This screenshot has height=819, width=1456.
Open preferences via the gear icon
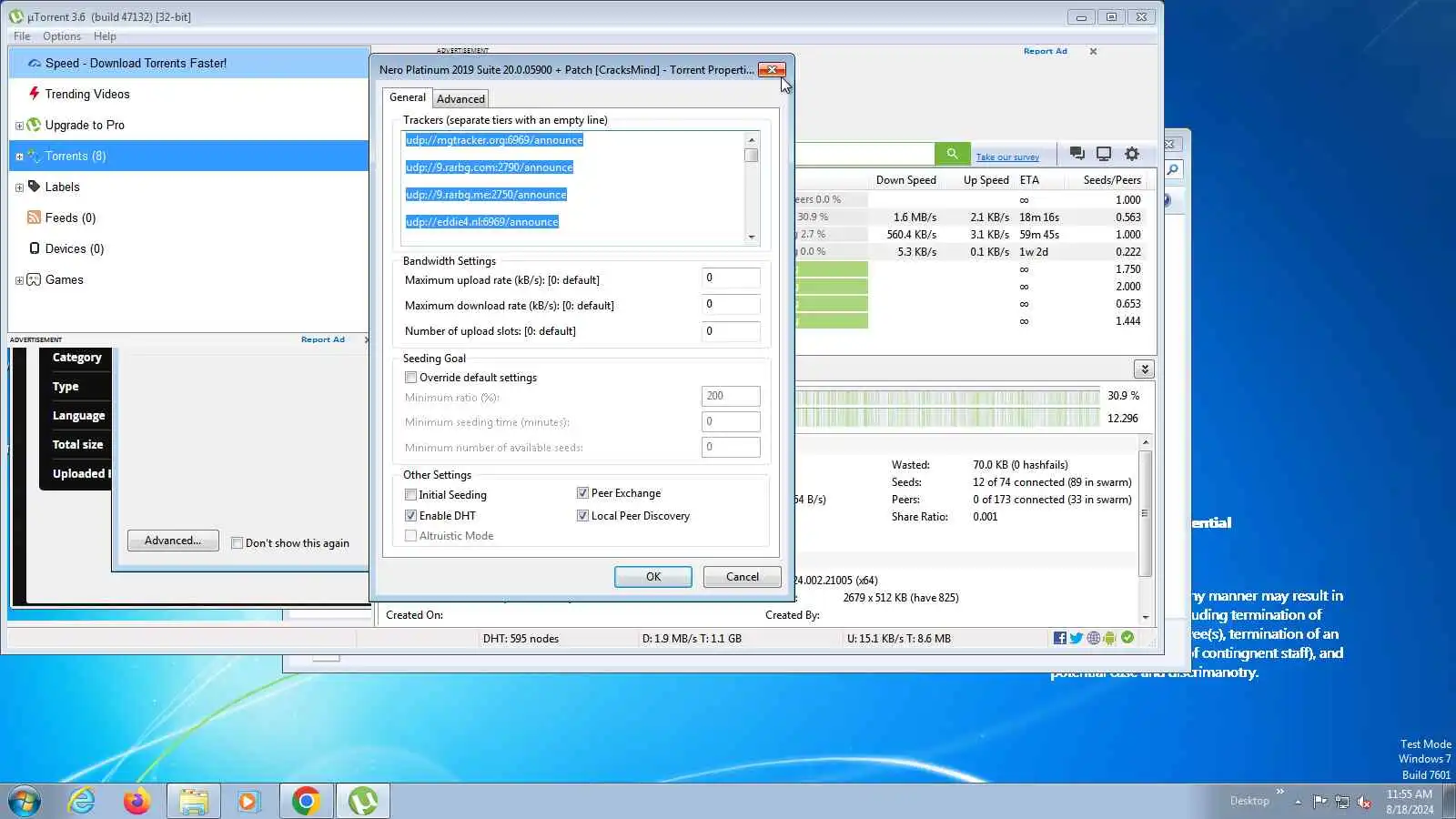click(x=1132, y=154)
